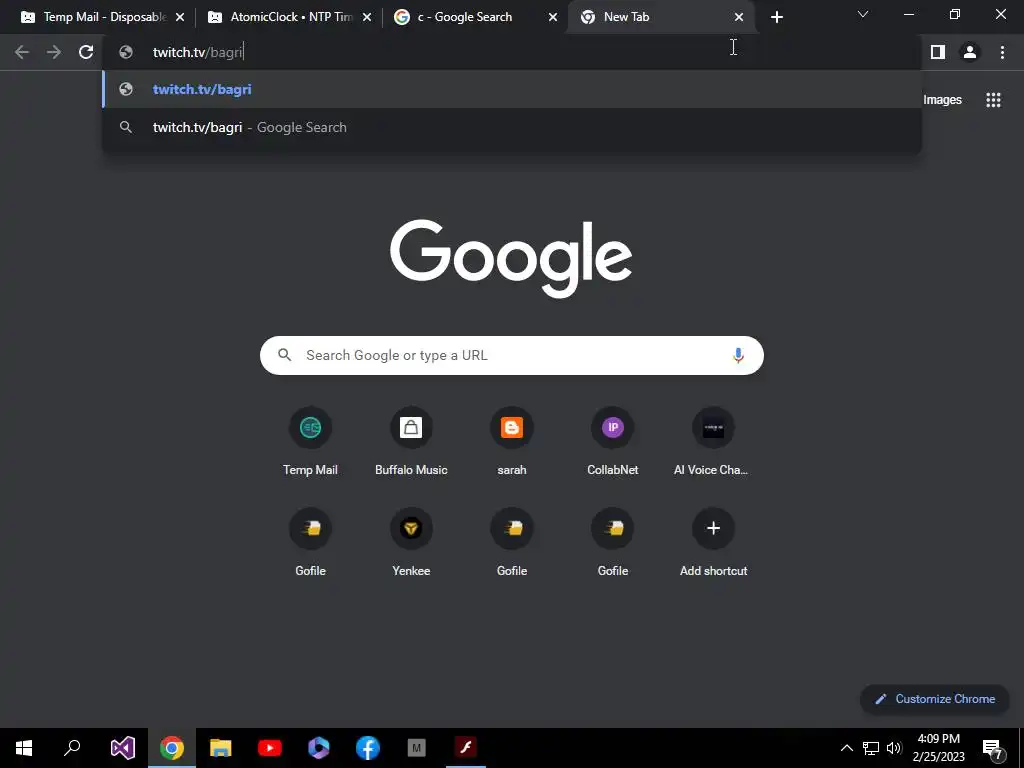Go back with the back arrow

pyautogui.click(x=22, y=52)
